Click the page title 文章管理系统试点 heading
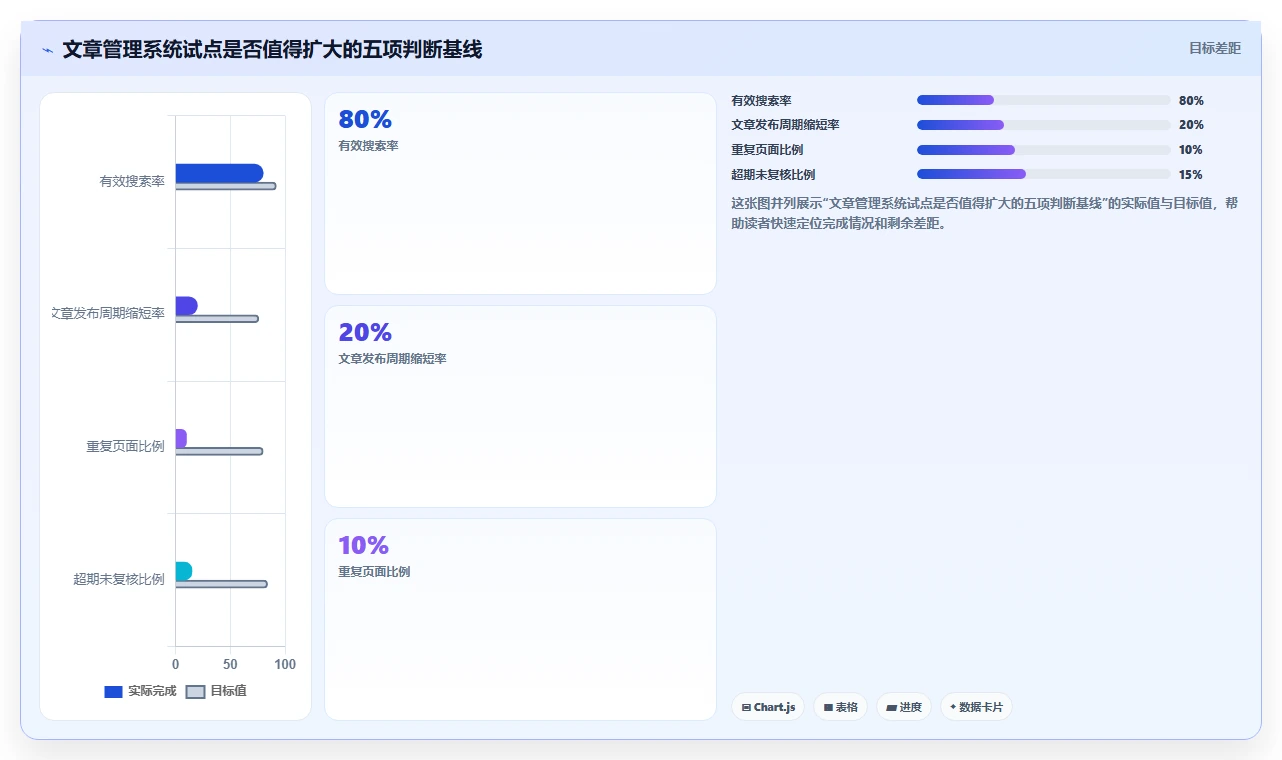The height and width of the screenshot is (760, 1282). pos(272,49)
